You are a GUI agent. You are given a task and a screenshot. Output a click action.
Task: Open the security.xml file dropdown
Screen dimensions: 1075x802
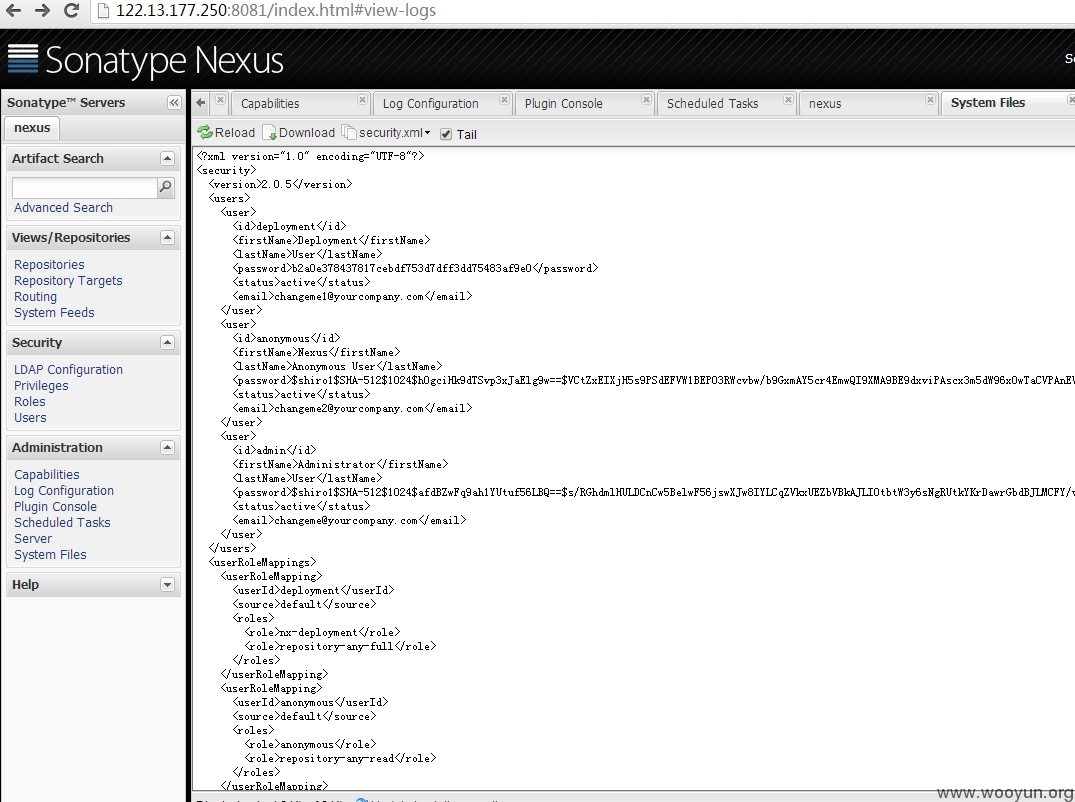[x=387, y=132]
